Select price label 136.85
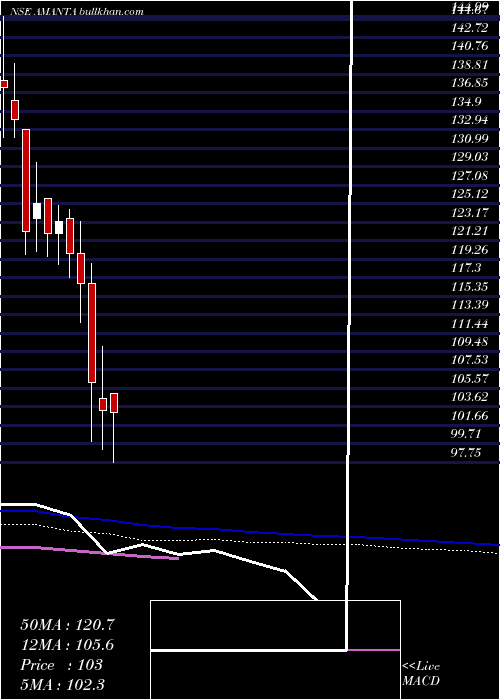The image size is (500, 700). tap(470, 83)
